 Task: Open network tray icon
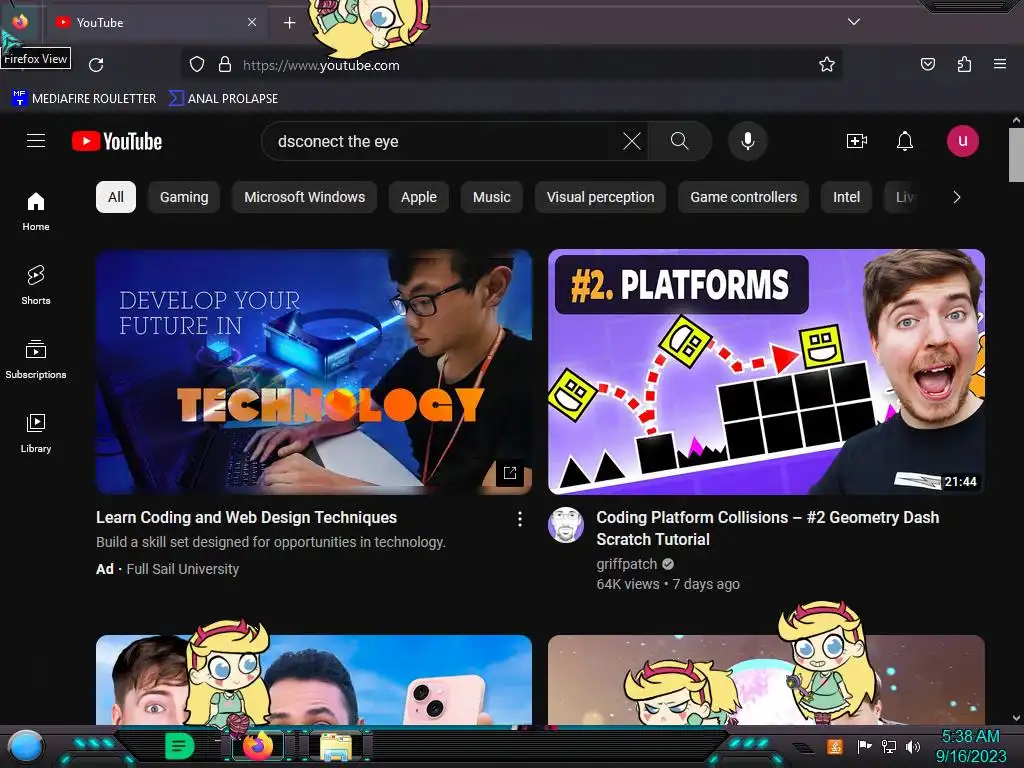point(889,746)
